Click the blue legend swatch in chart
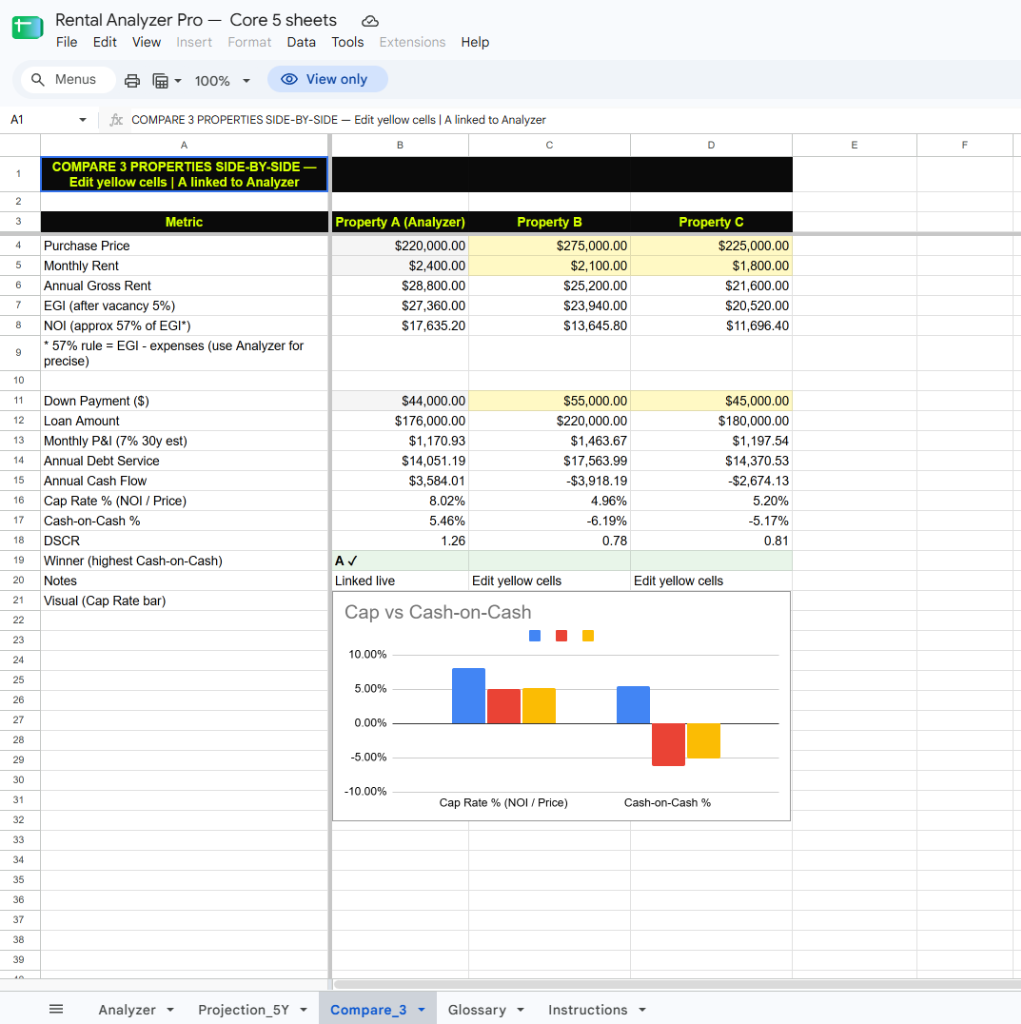 pos(535,635)
